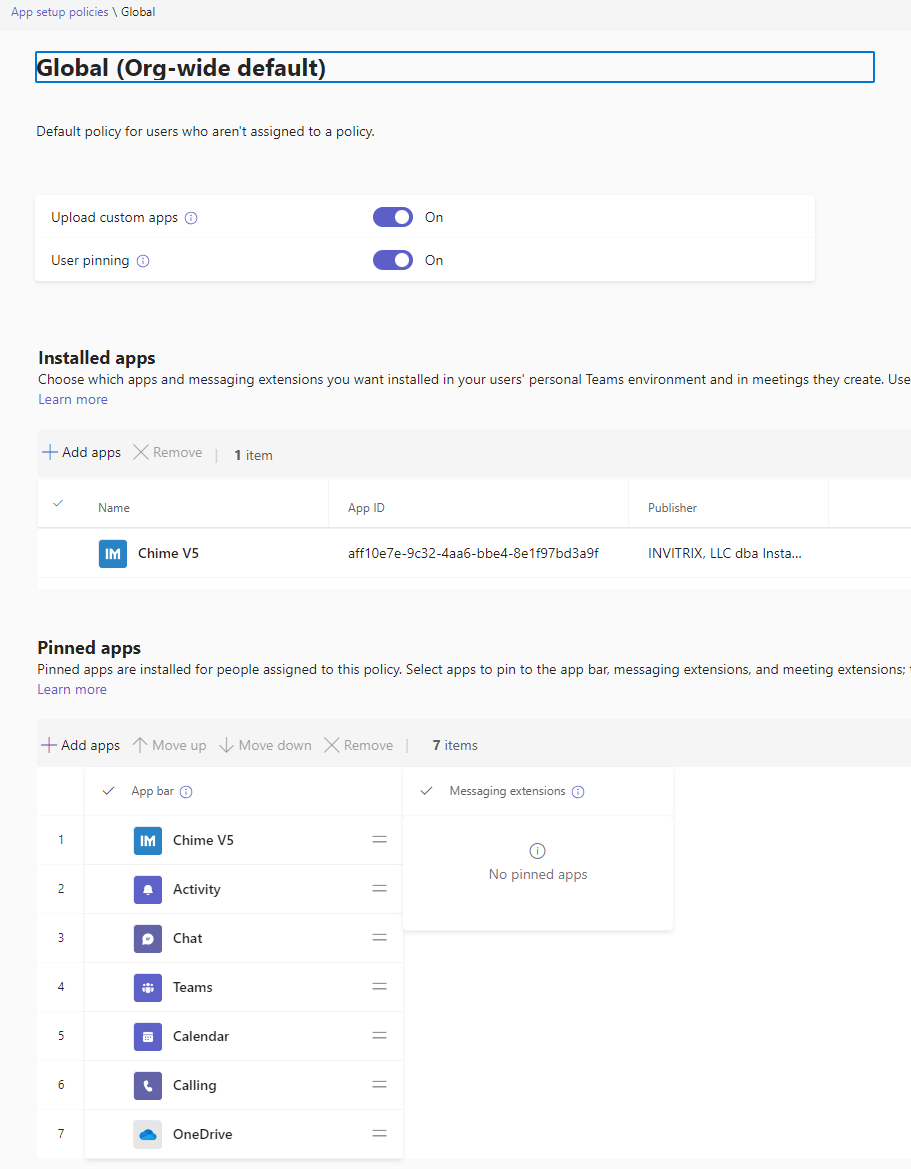
Task: Click the Chime V5 icon in Pinned apps
Action: coord(148,841)
